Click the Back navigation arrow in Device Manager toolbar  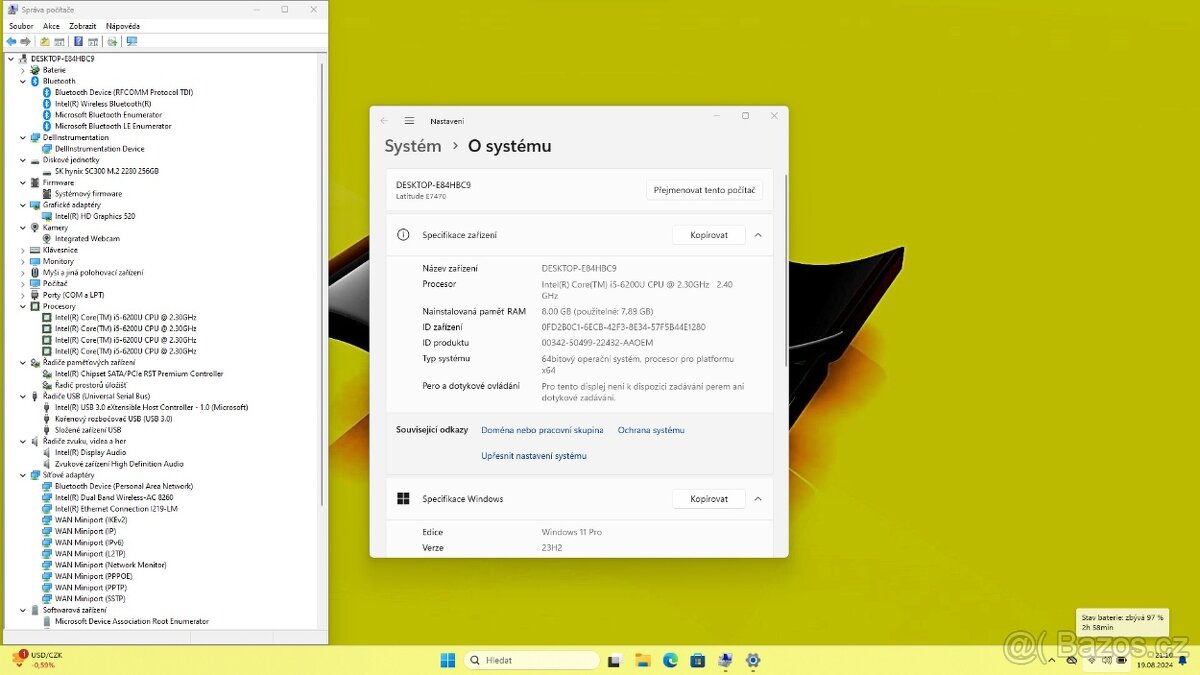(11, 41)
